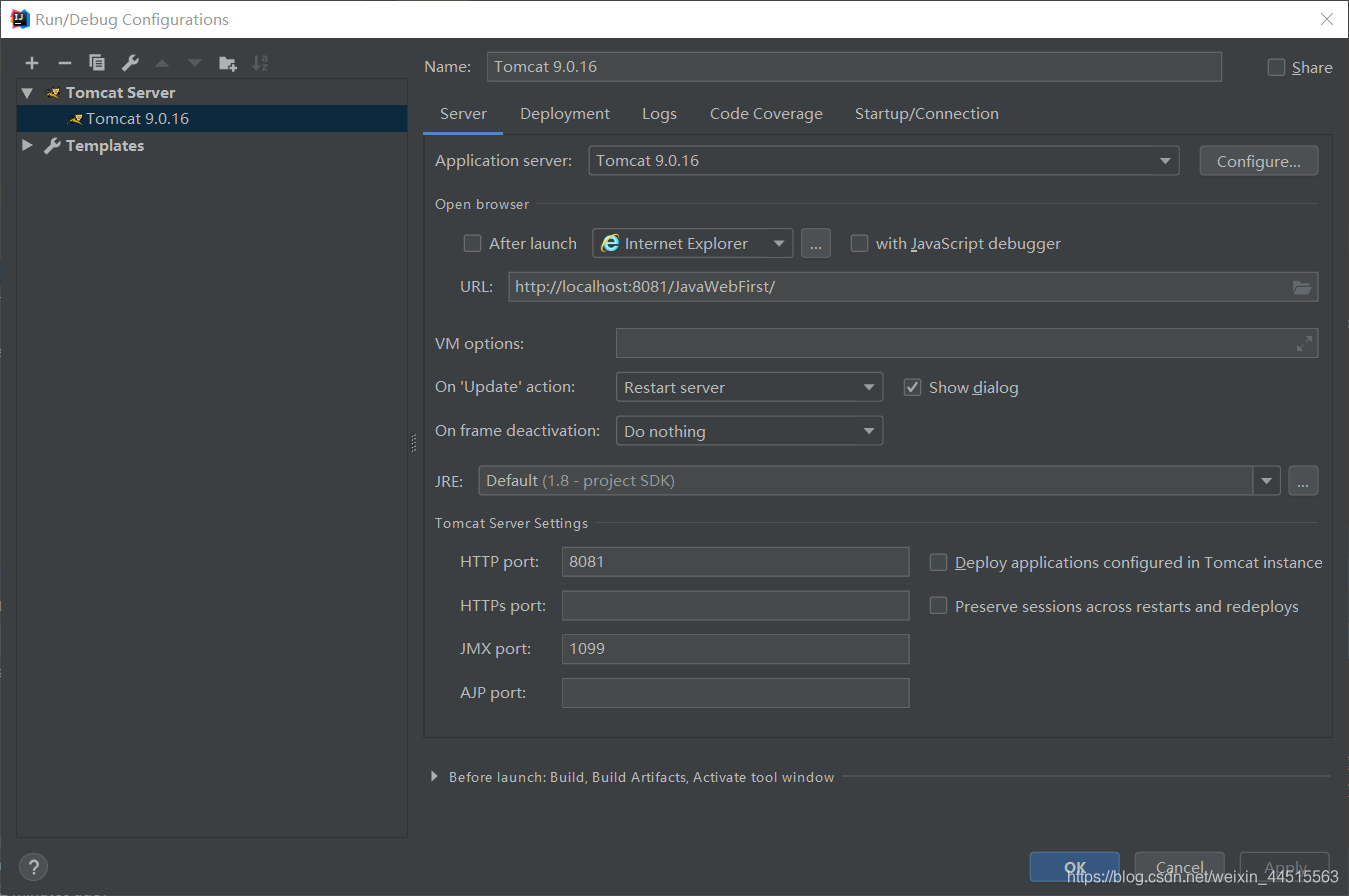Screen dimensions: 1349x896
Task: Move configuration up arrow
Action: [162, 63]
